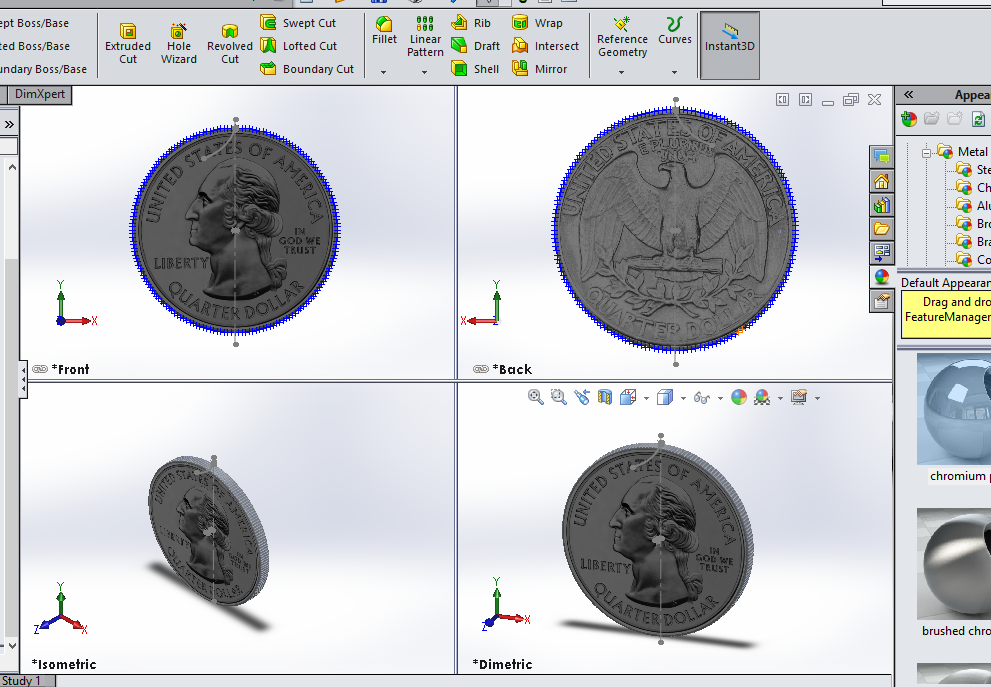Select the Wrap feature tool

(537, 23)
